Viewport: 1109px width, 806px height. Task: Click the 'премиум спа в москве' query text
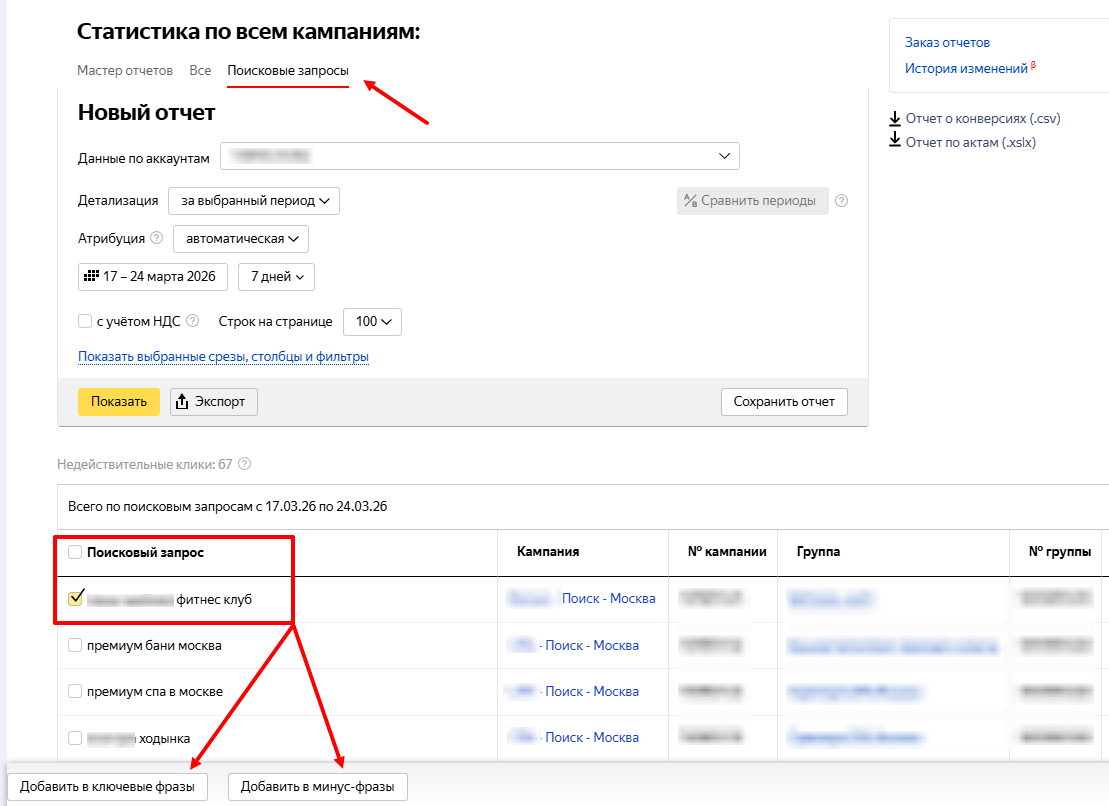pyautogui.click(x=155, y=691)
